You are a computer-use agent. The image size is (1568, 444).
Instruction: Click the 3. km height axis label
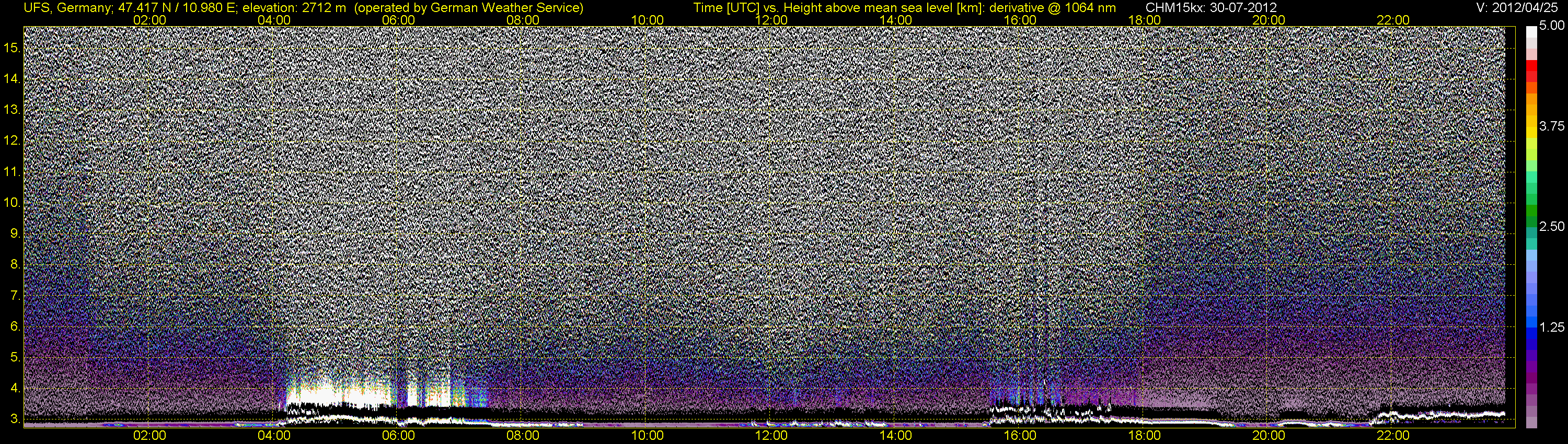(16, 419)
